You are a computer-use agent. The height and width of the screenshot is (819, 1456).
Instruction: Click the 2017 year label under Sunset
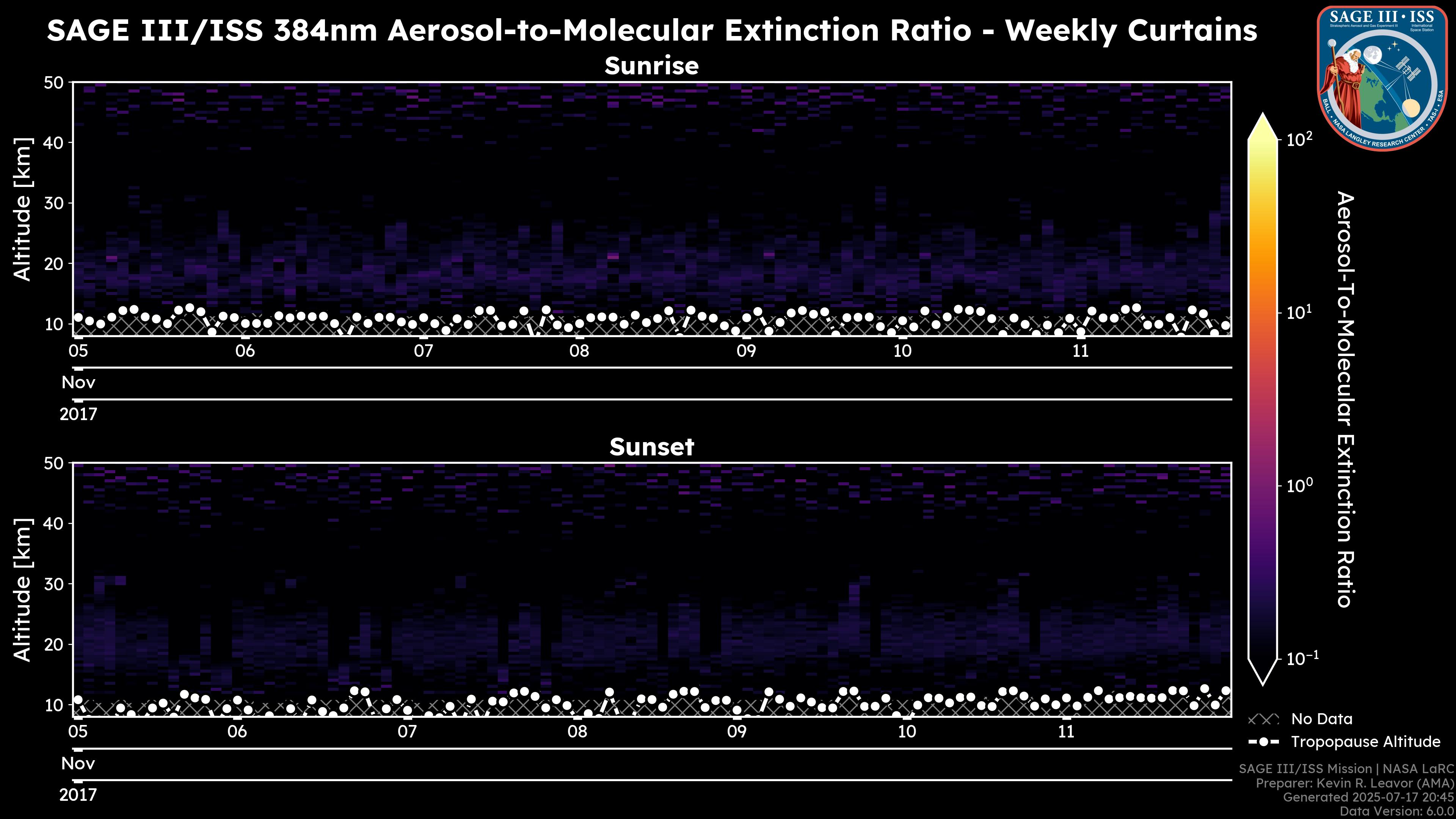coord(78,795)
